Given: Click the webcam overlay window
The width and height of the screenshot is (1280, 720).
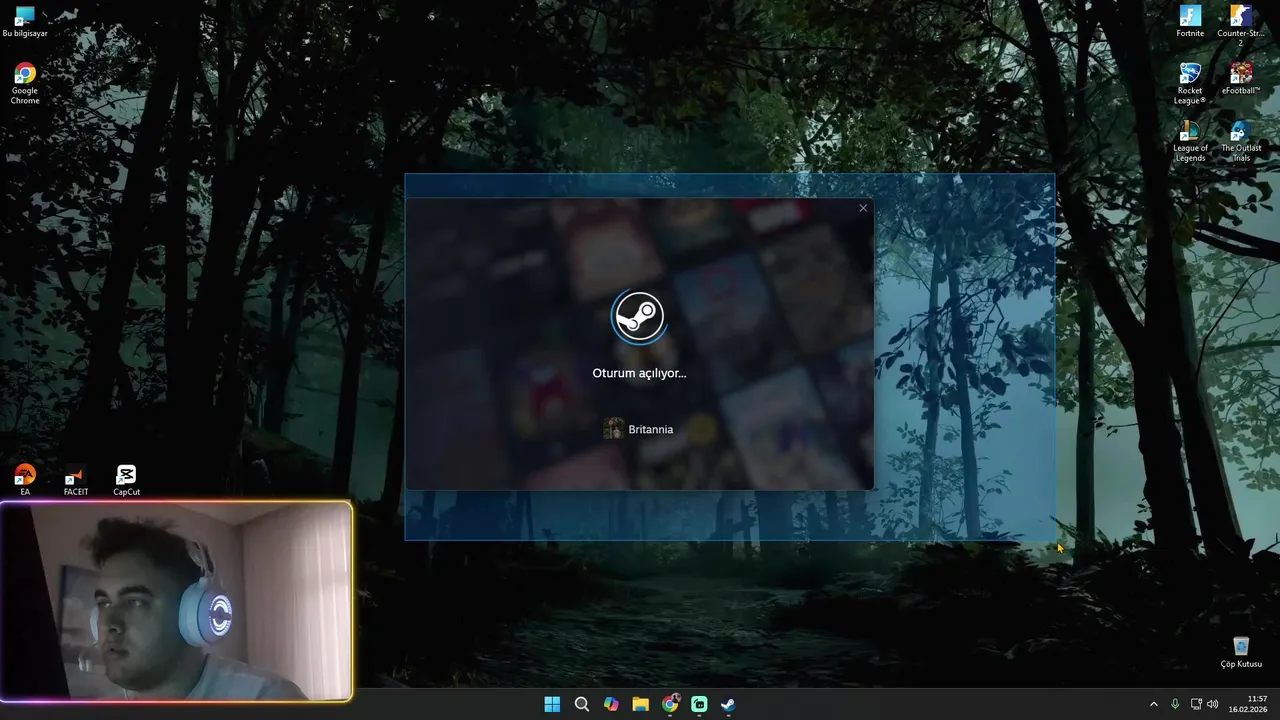Looking at the screenshot, I should coord(176,601).
